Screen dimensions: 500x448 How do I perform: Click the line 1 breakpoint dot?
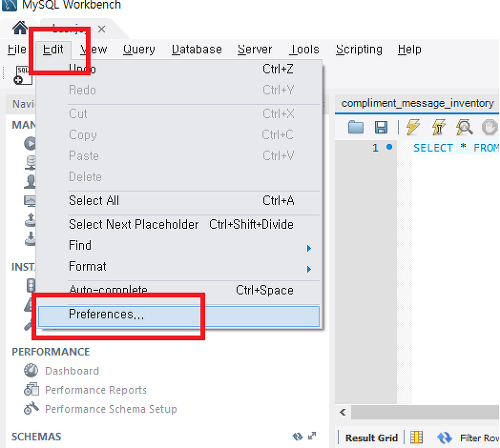click(x=389, y=147)
